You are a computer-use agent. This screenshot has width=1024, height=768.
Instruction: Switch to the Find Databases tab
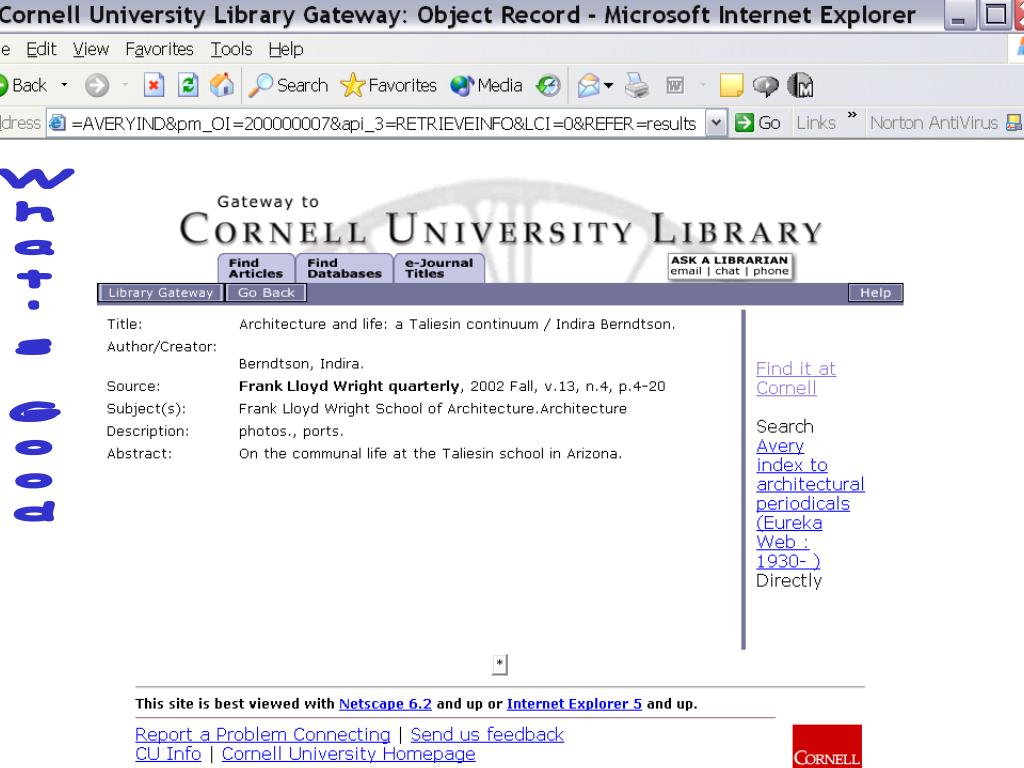[344, 268]
